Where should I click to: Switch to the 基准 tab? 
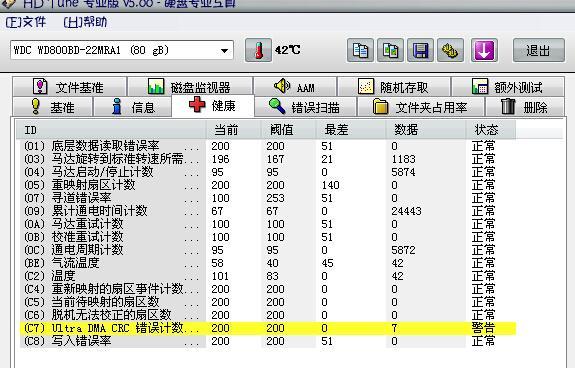(x=52, y=107)
